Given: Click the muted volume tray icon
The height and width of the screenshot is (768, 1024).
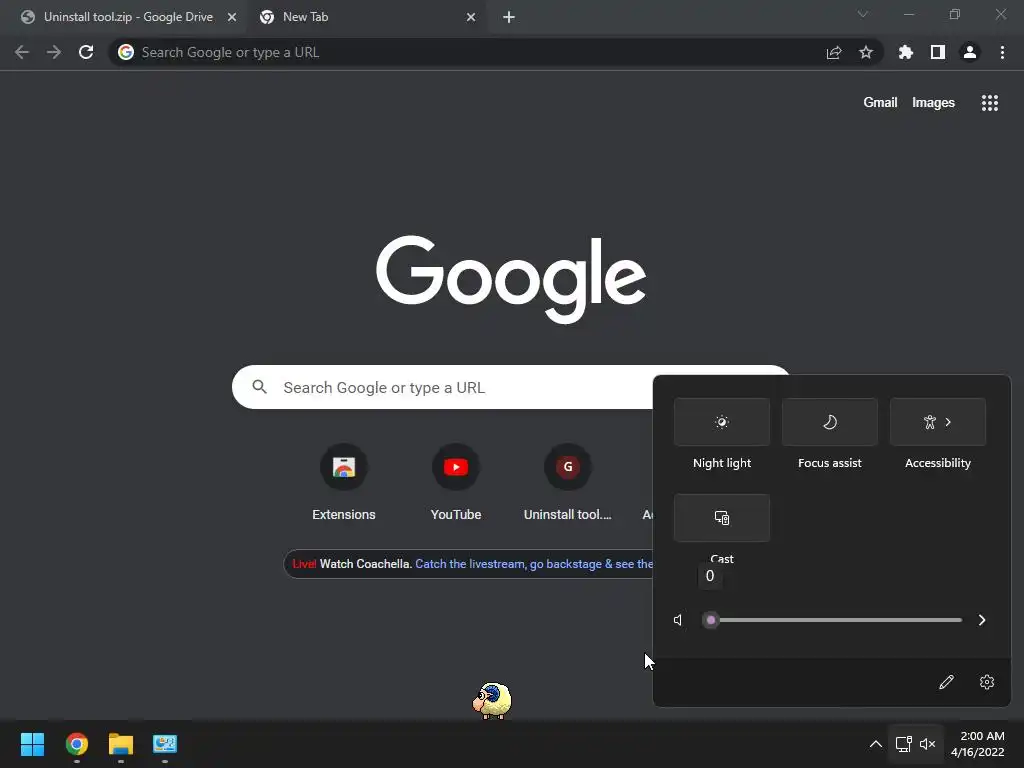Looking at the screenshot, I should click(927, 744).
